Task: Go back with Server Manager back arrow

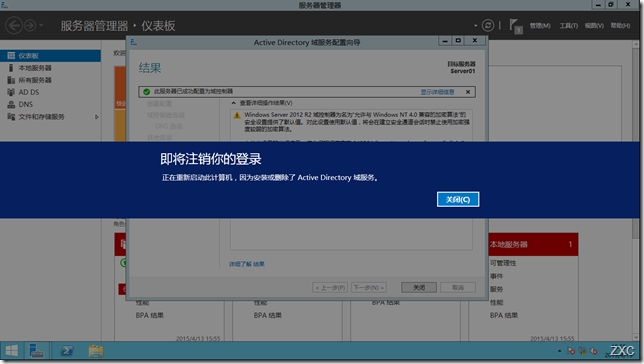Action: point(14,25)
